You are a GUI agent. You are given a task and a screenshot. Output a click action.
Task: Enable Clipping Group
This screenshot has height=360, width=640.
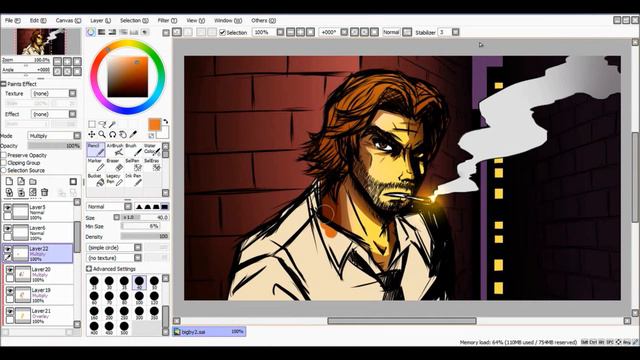tap(4, 162)
